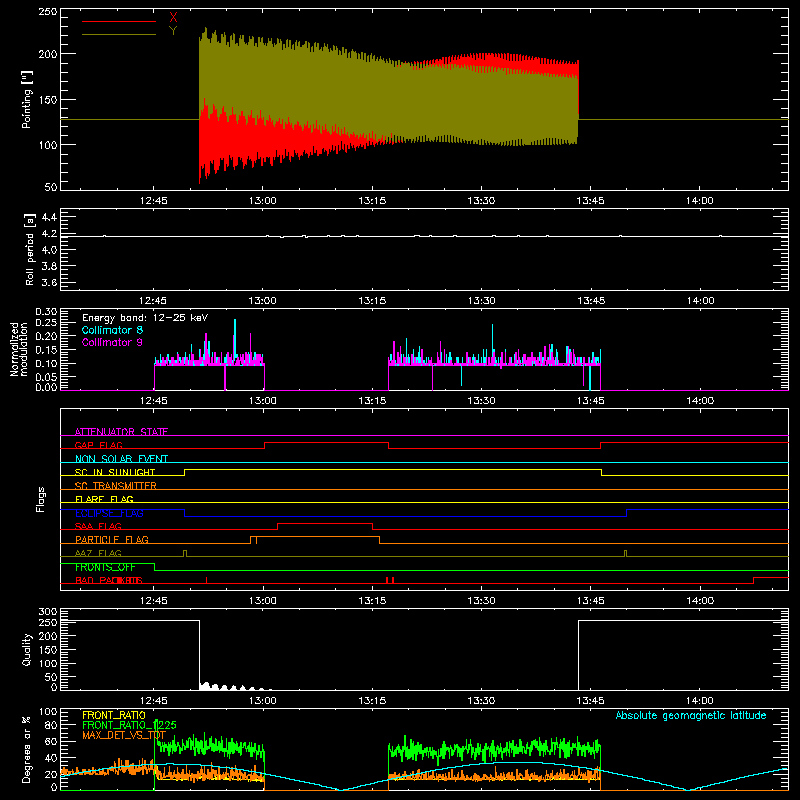The width and height of the screenshot is (800, 800).
Task: Select the yellow FRONT_RATIO legend entry
Action: click(x=114, y=715)
